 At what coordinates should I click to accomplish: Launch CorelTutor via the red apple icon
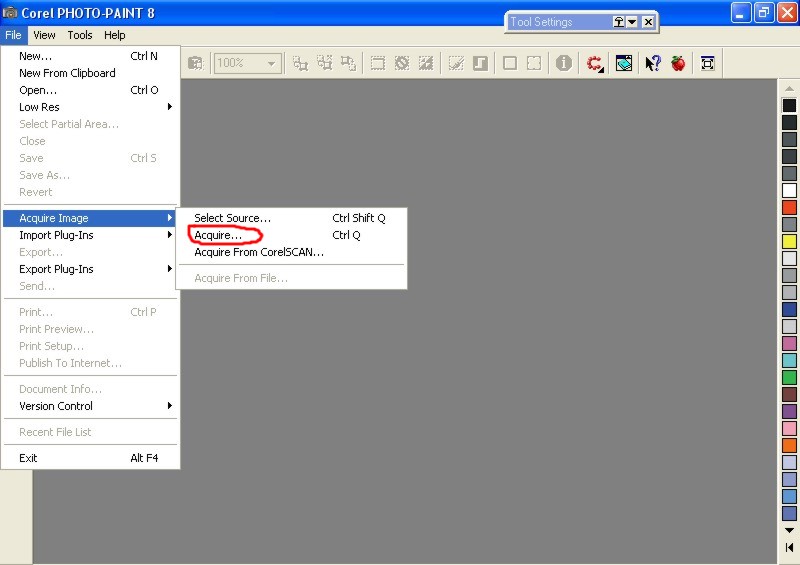(x=678, y=63)
